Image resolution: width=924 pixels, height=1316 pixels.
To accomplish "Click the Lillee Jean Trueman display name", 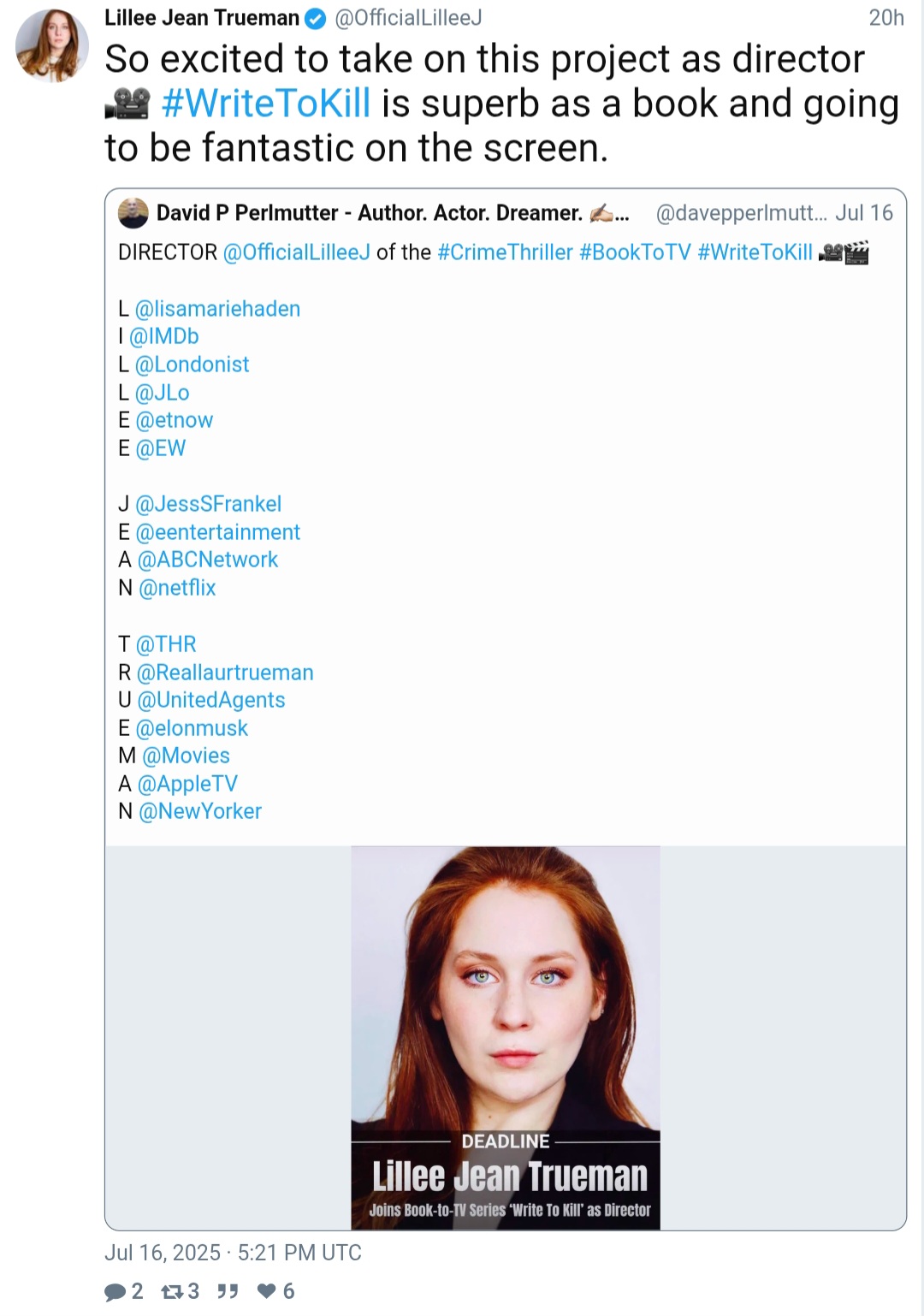I will tap(202, 18).
